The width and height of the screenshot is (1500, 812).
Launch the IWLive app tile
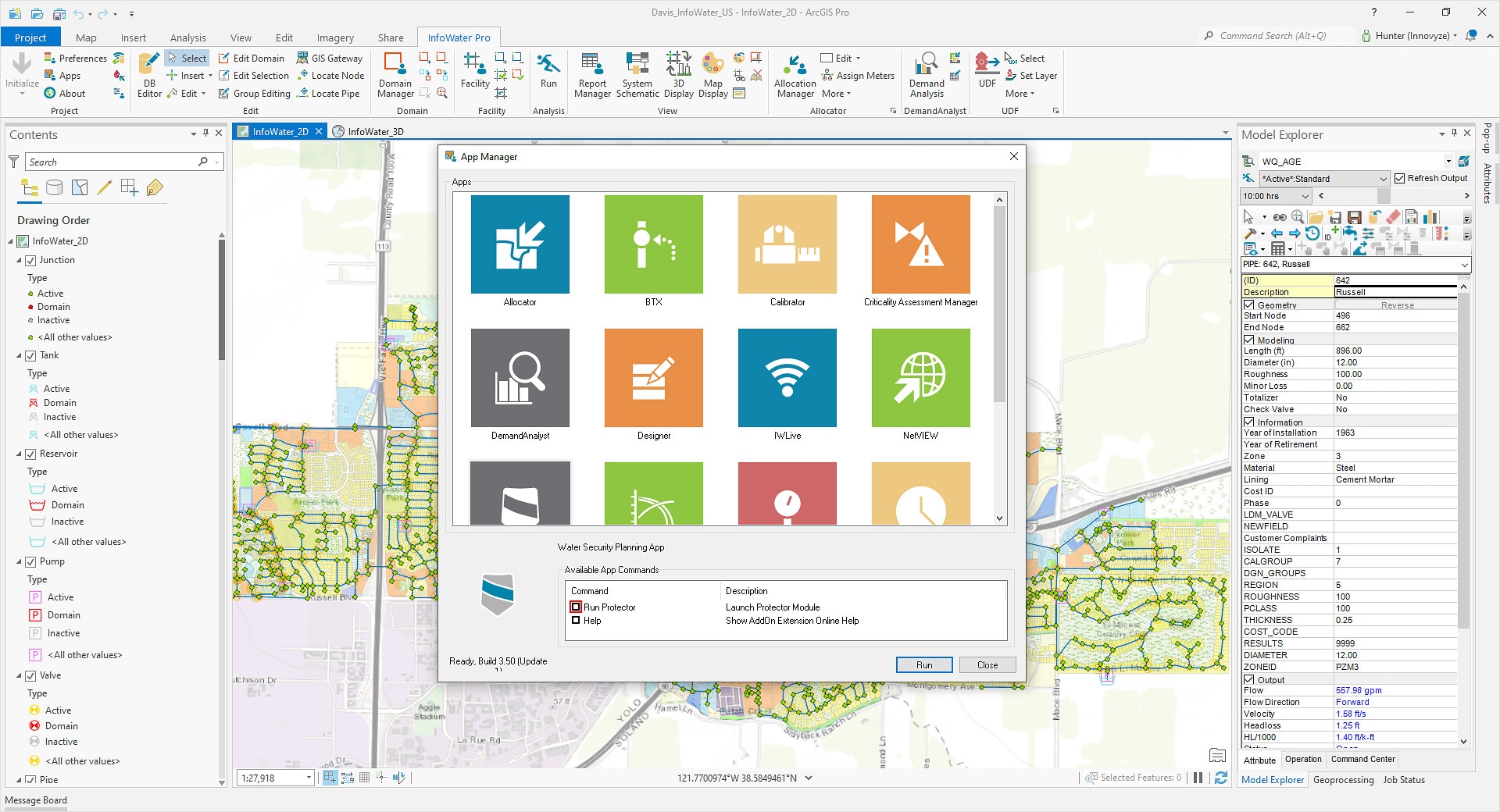coord(787,378)
